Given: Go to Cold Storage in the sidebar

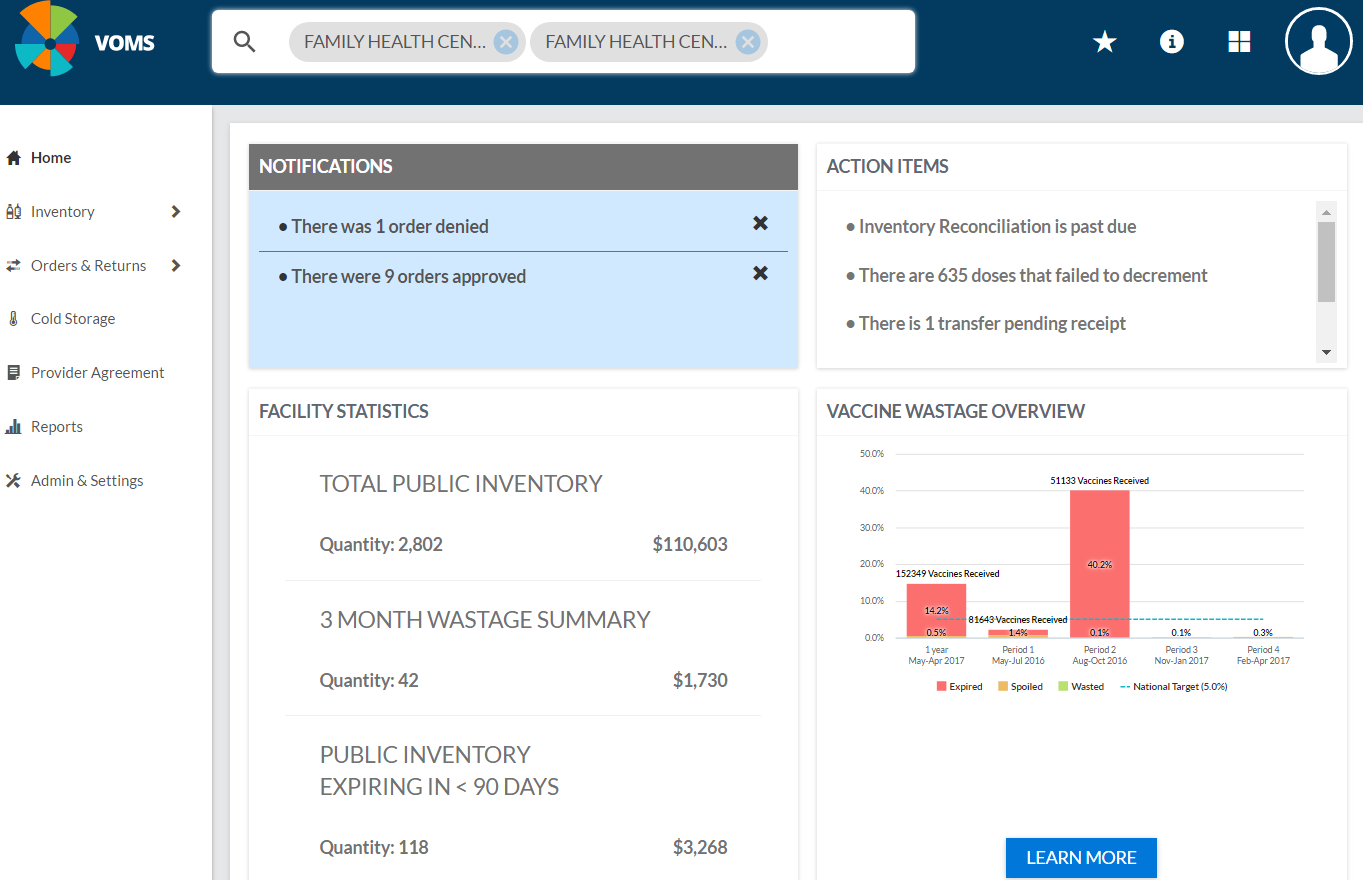Looking at the screenshot, I should coord(72,319).
